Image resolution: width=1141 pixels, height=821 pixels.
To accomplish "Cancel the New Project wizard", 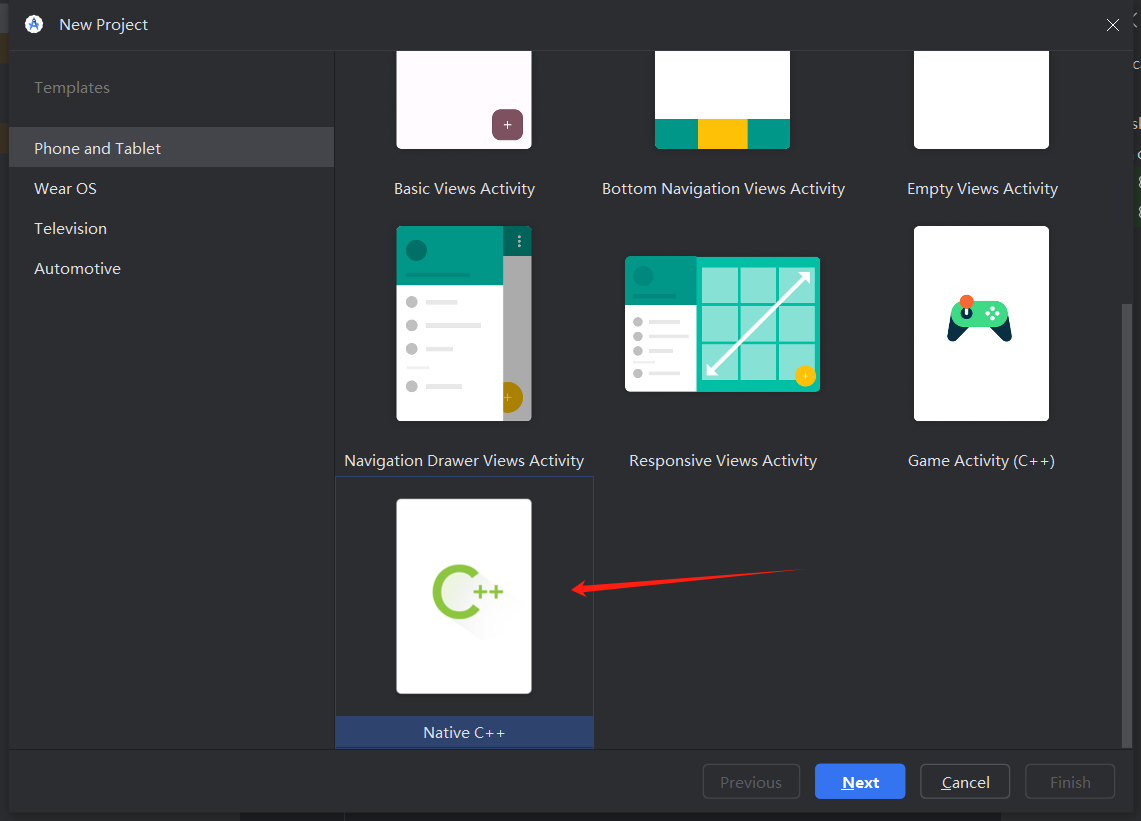I will point(965,782).
